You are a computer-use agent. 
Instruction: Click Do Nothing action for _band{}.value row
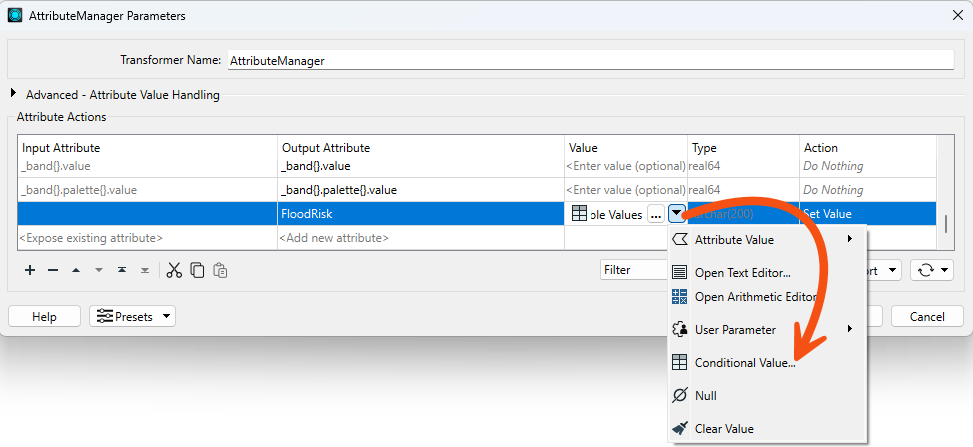(x=868, y=166)
